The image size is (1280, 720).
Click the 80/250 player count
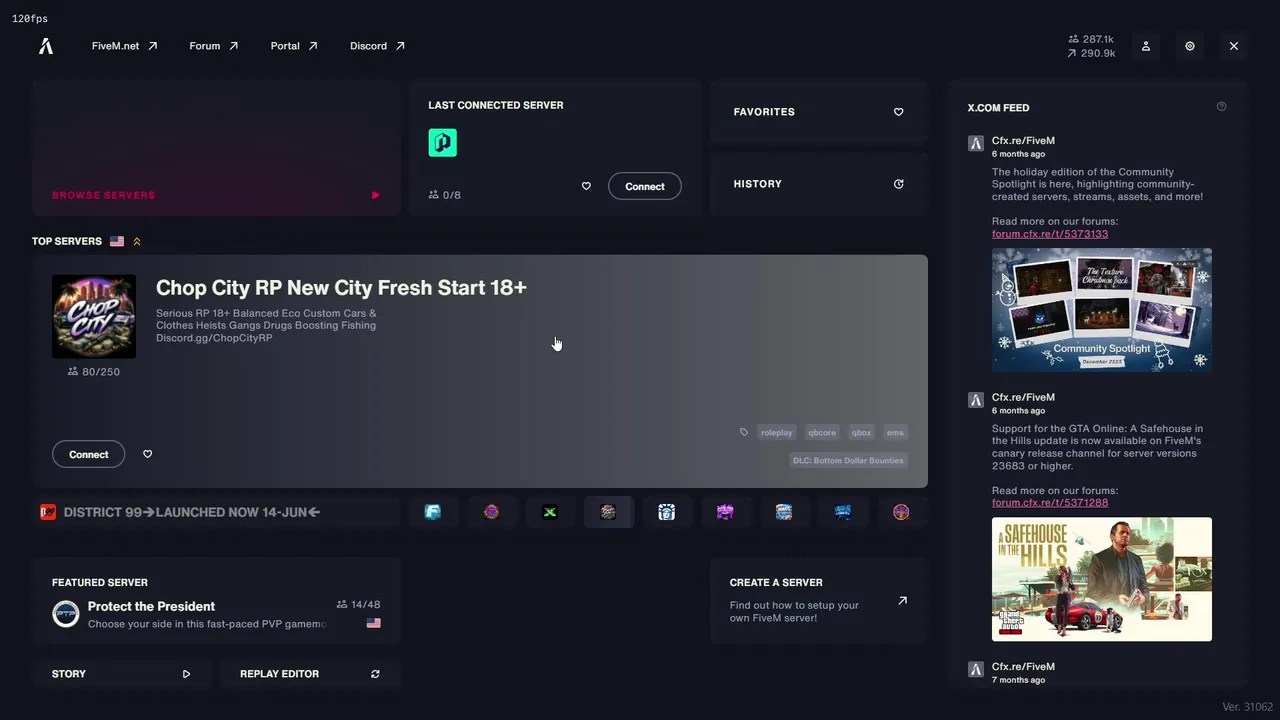pyautogui.click(x=94, y=372)
